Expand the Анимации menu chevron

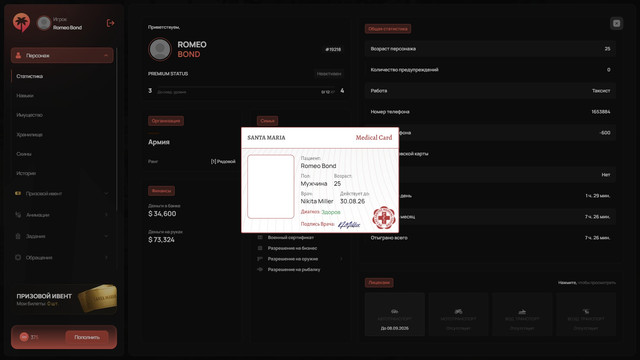pyautogui.click(x=106, y=215)
